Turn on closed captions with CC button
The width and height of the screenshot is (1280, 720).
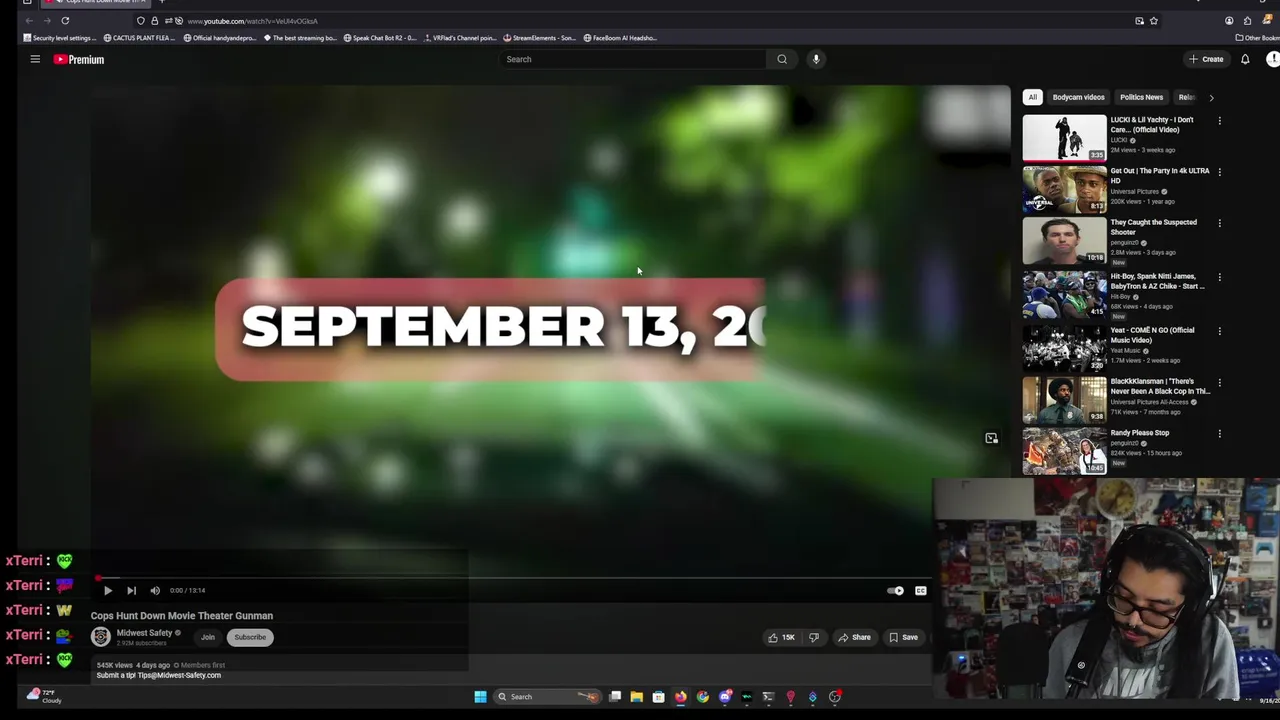click(921, 590)
